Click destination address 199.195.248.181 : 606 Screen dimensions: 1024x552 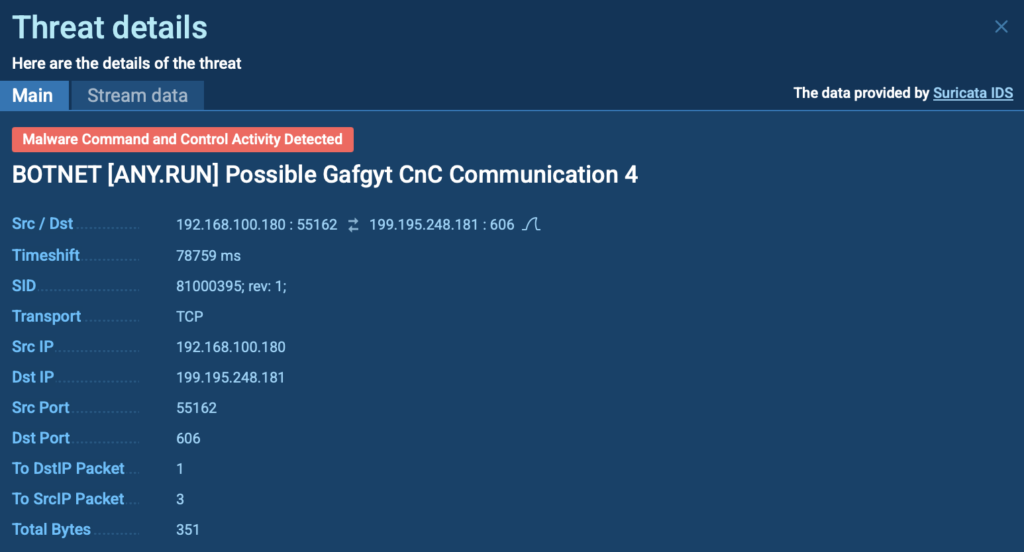[441, 225]
